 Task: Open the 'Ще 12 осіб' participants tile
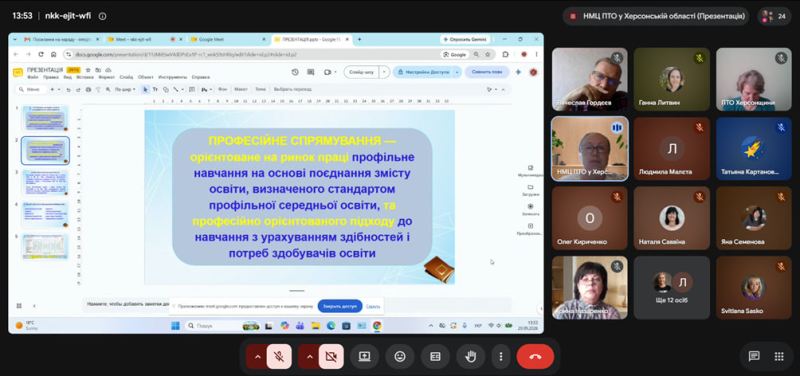pyautogui.click(x=671, y=287)
